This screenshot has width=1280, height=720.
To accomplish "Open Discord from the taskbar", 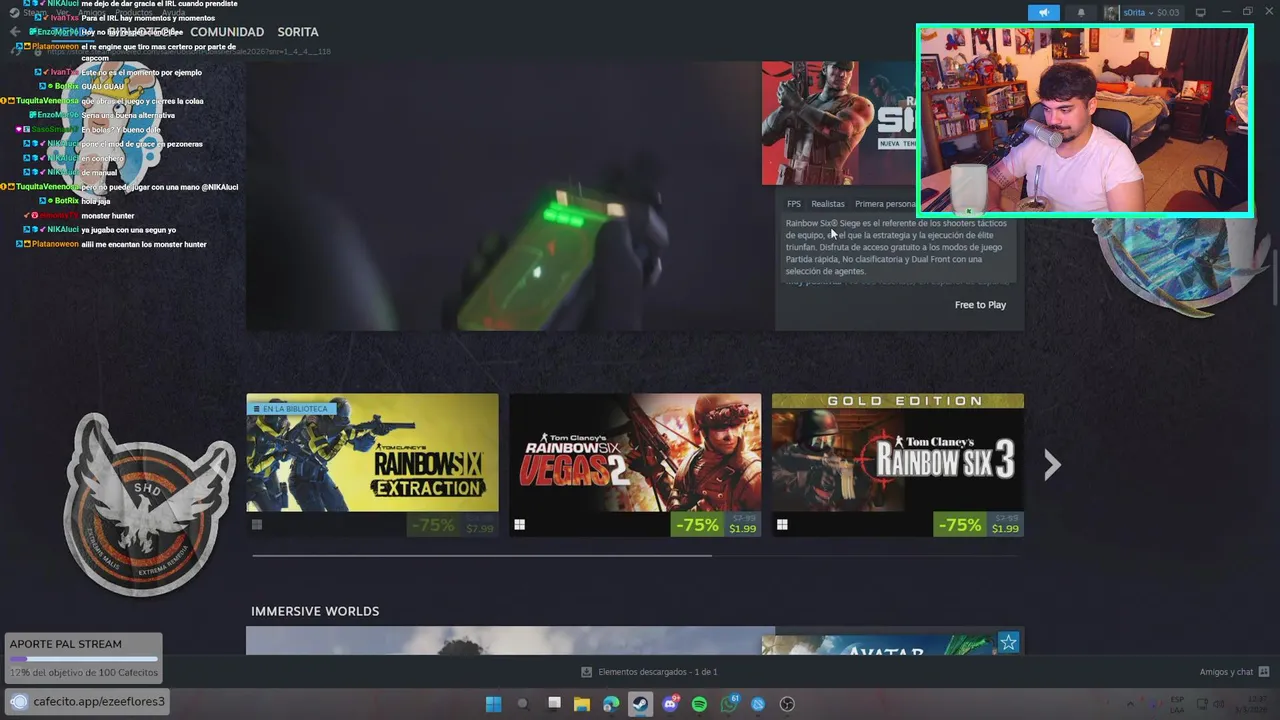I will (670, 704).
